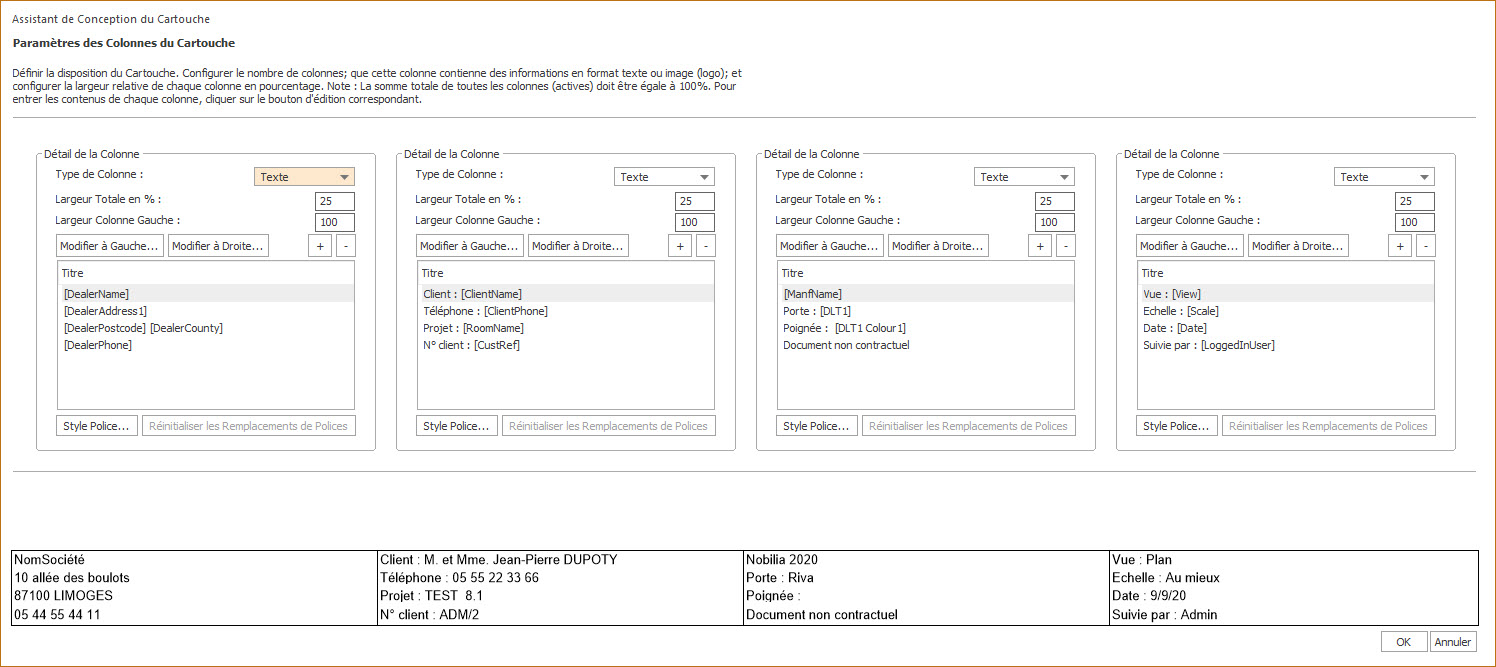
Task: Open Modifier à Gauche in the View column
Action: pos(1190,246)
